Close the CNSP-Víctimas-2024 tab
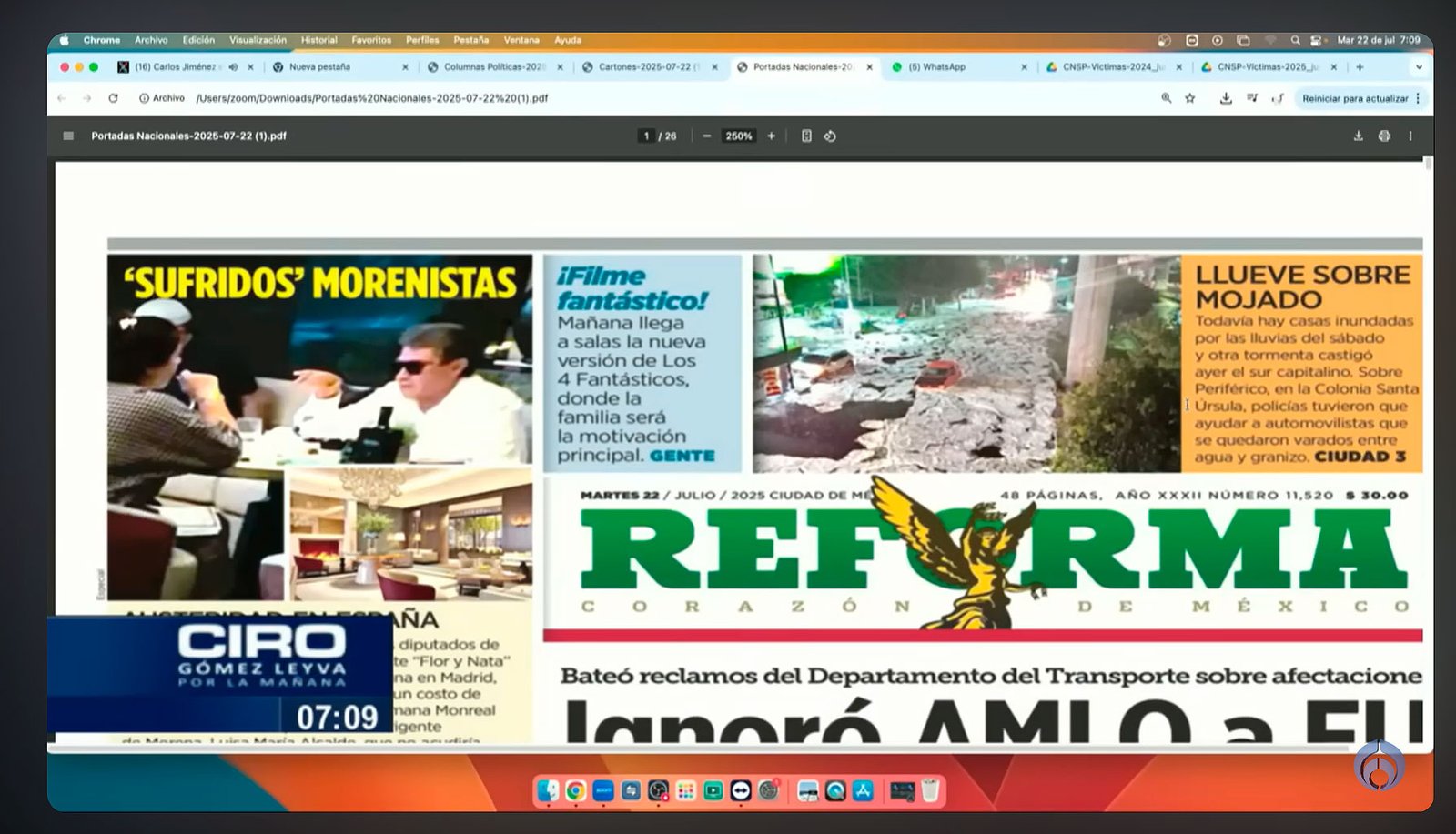 coord(1178,67)
